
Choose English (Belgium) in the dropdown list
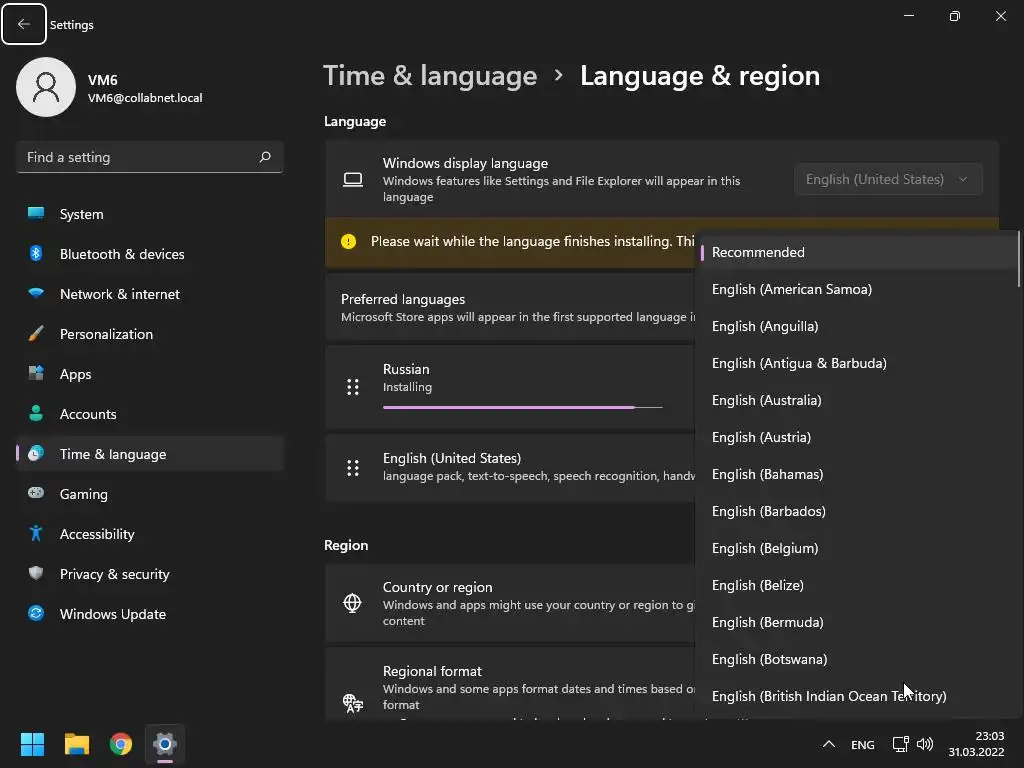765,548
